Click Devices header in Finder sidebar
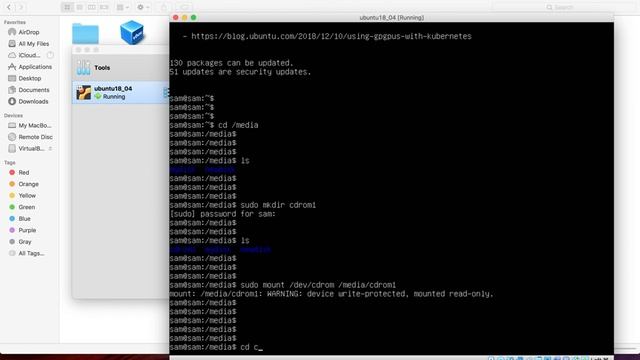The width and height of the screenshot is (640, 360). 13,116
